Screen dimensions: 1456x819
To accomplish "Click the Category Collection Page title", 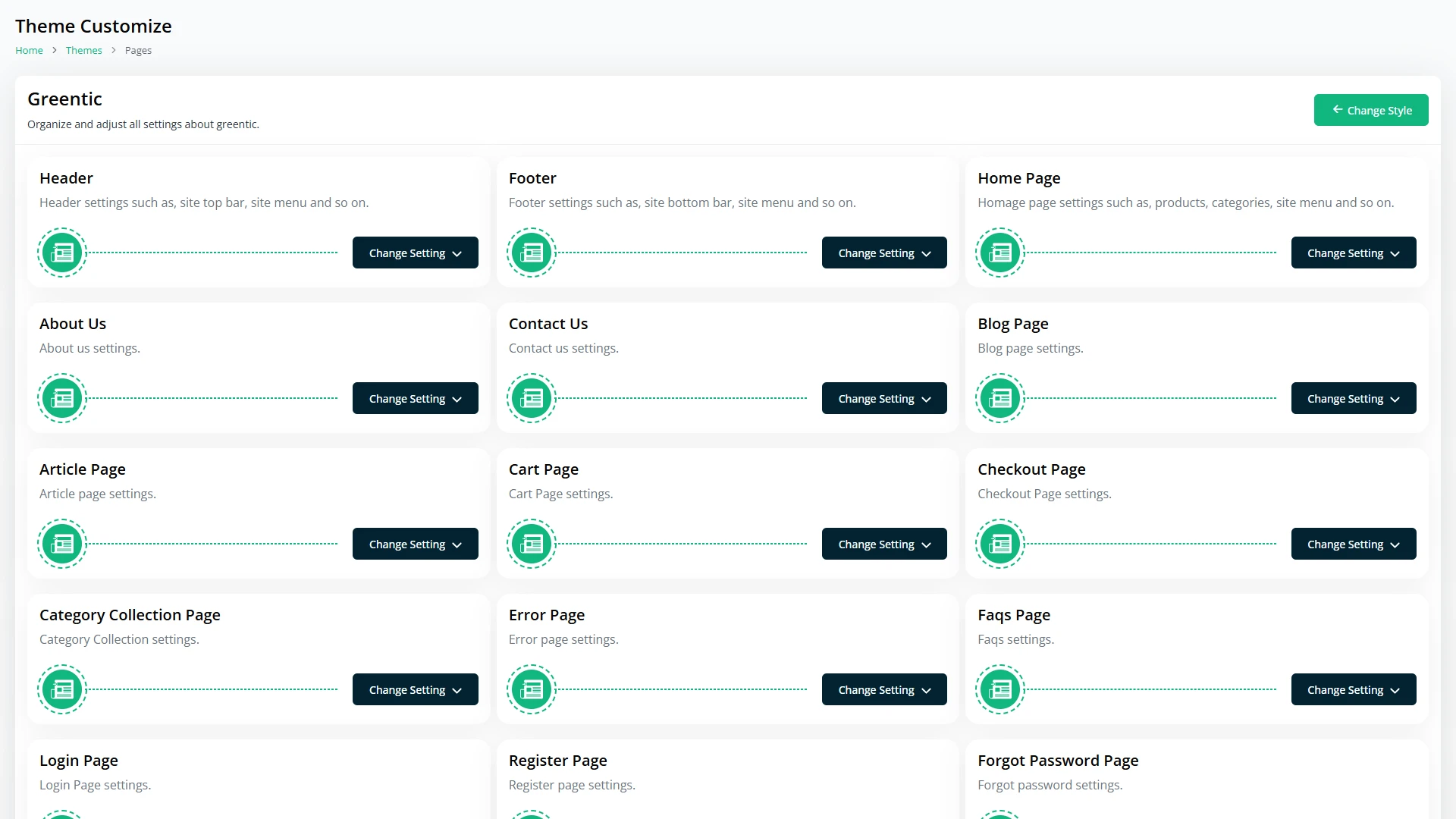I will pos(130,615).
